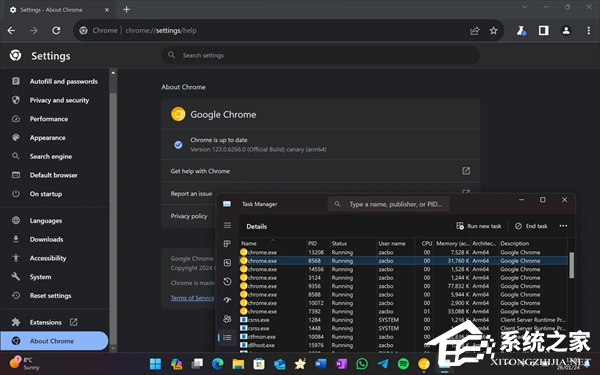Open Reset settings section

coord(54,296)
